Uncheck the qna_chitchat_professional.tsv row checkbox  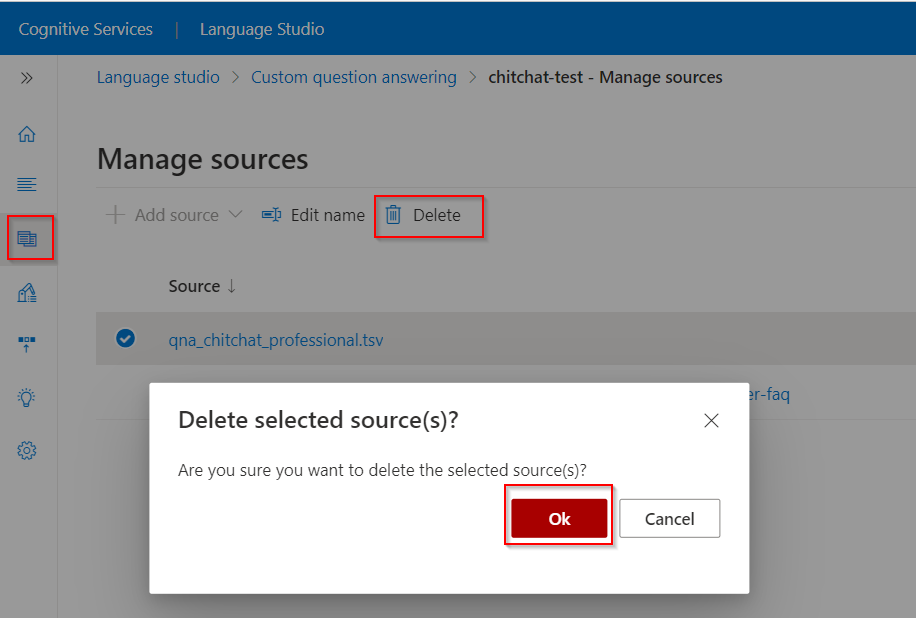point(125,339)
